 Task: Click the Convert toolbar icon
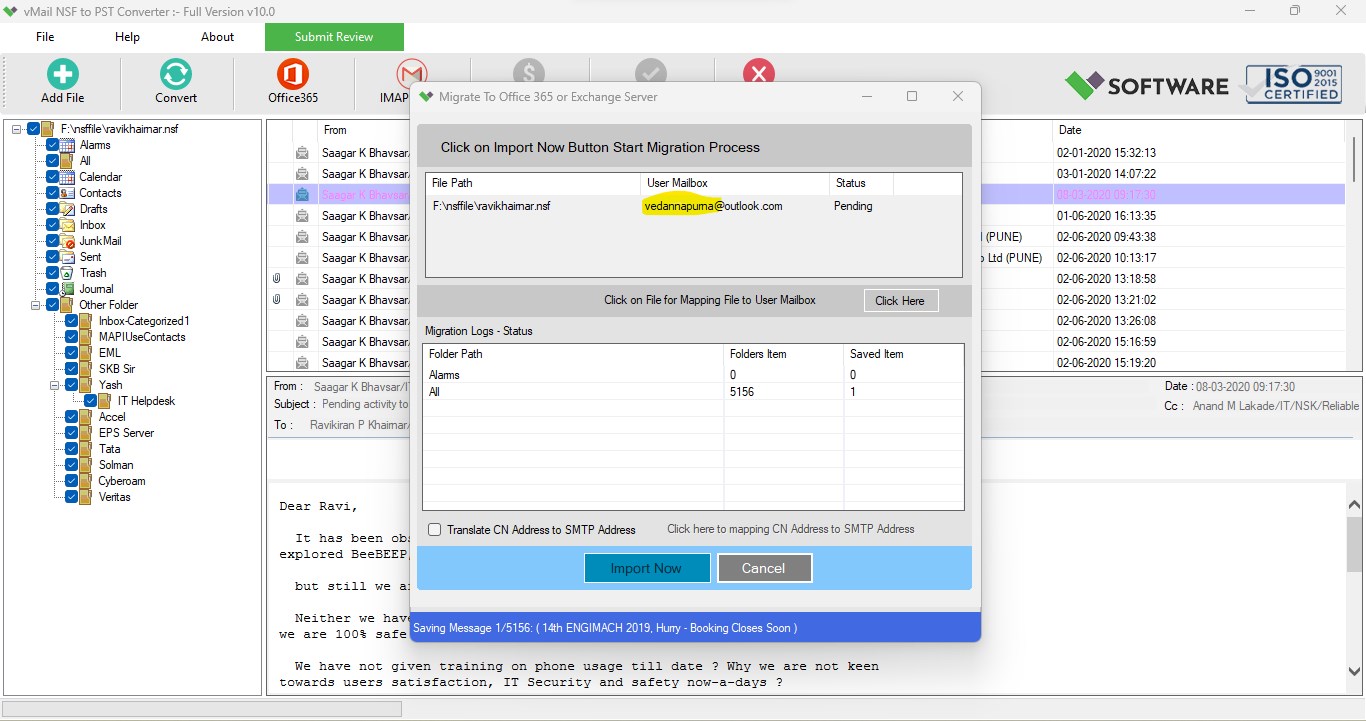click(176, 74)
